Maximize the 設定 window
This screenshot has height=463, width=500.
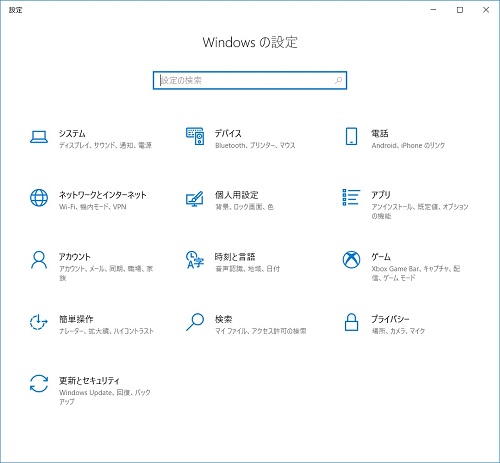[x=460, y=10]
